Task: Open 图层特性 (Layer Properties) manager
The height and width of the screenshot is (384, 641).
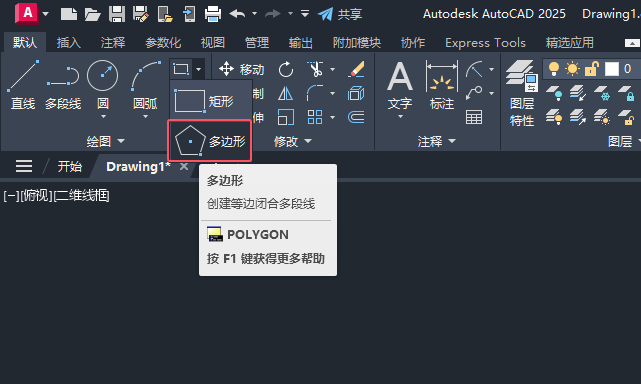Action: click(522, 93)
